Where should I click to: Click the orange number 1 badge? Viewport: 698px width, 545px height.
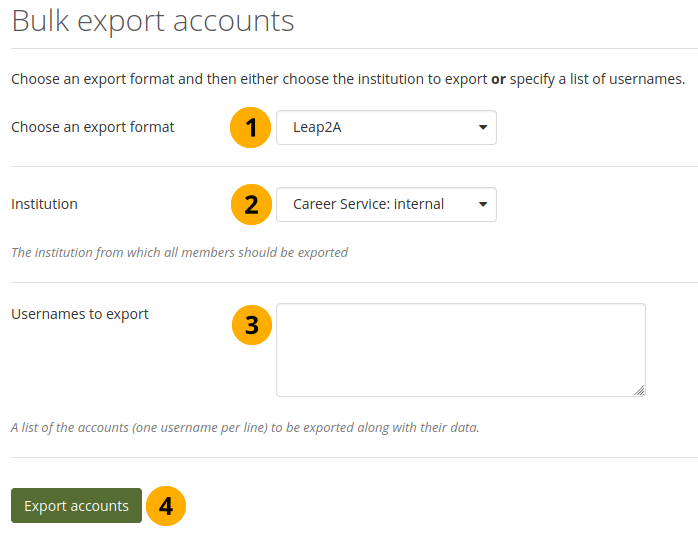(x=252, y=128)
